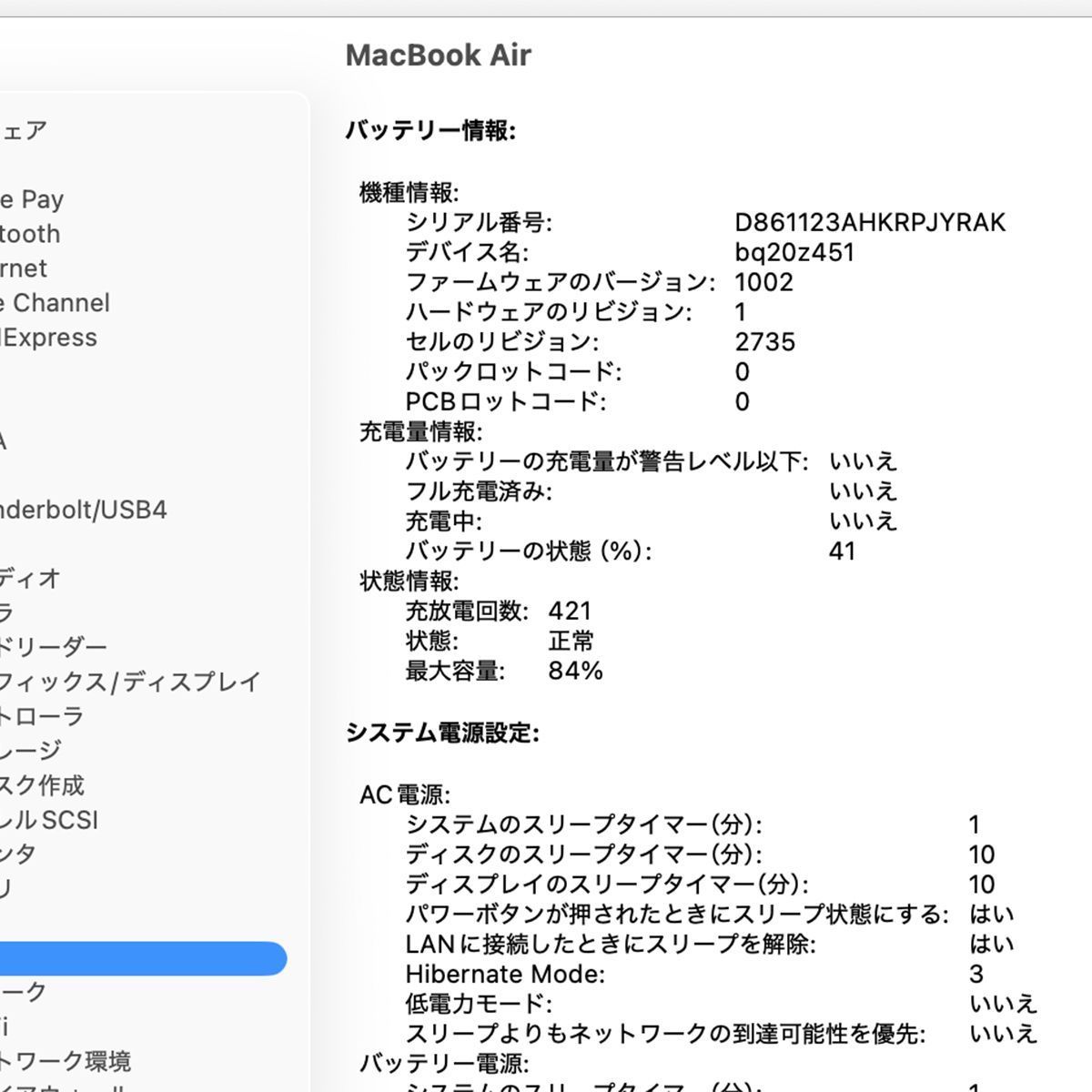Click the 'システム電源設定:' heading

click(442, 733)
